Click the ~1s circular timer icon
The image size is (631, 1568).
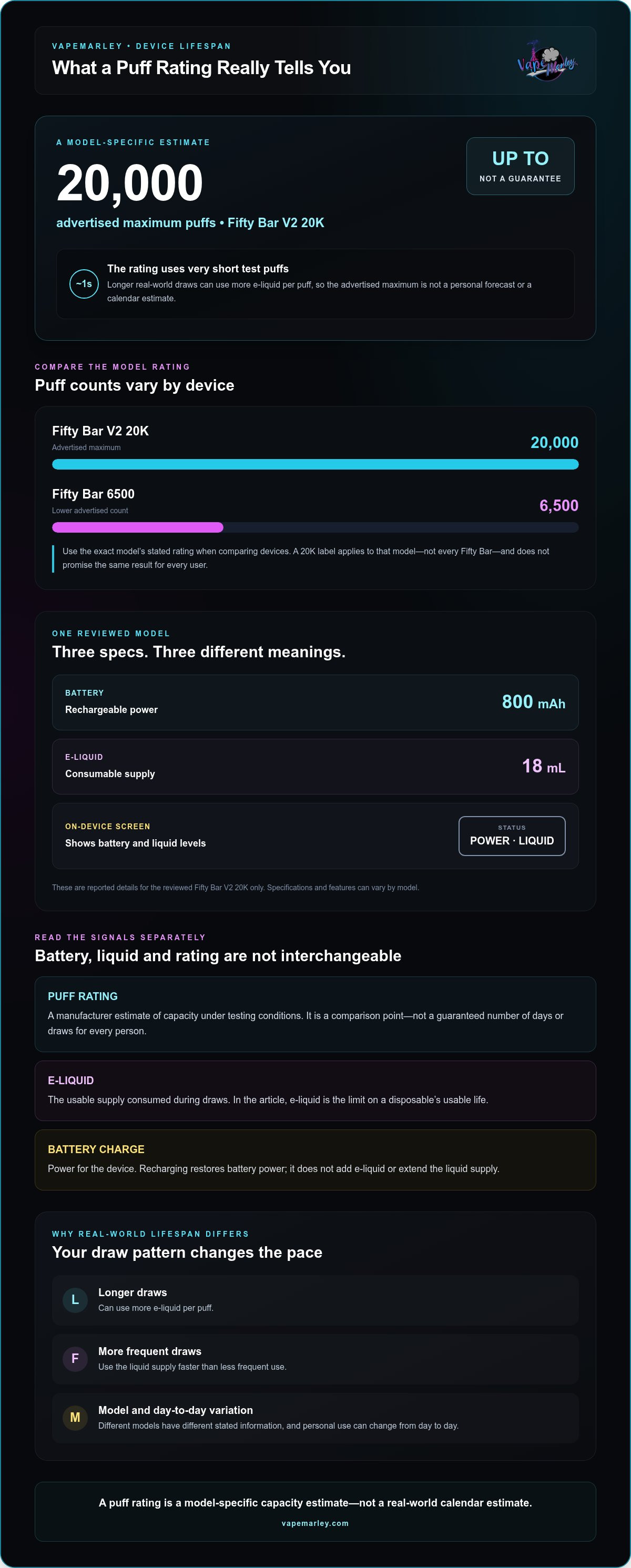coord(84,283)
